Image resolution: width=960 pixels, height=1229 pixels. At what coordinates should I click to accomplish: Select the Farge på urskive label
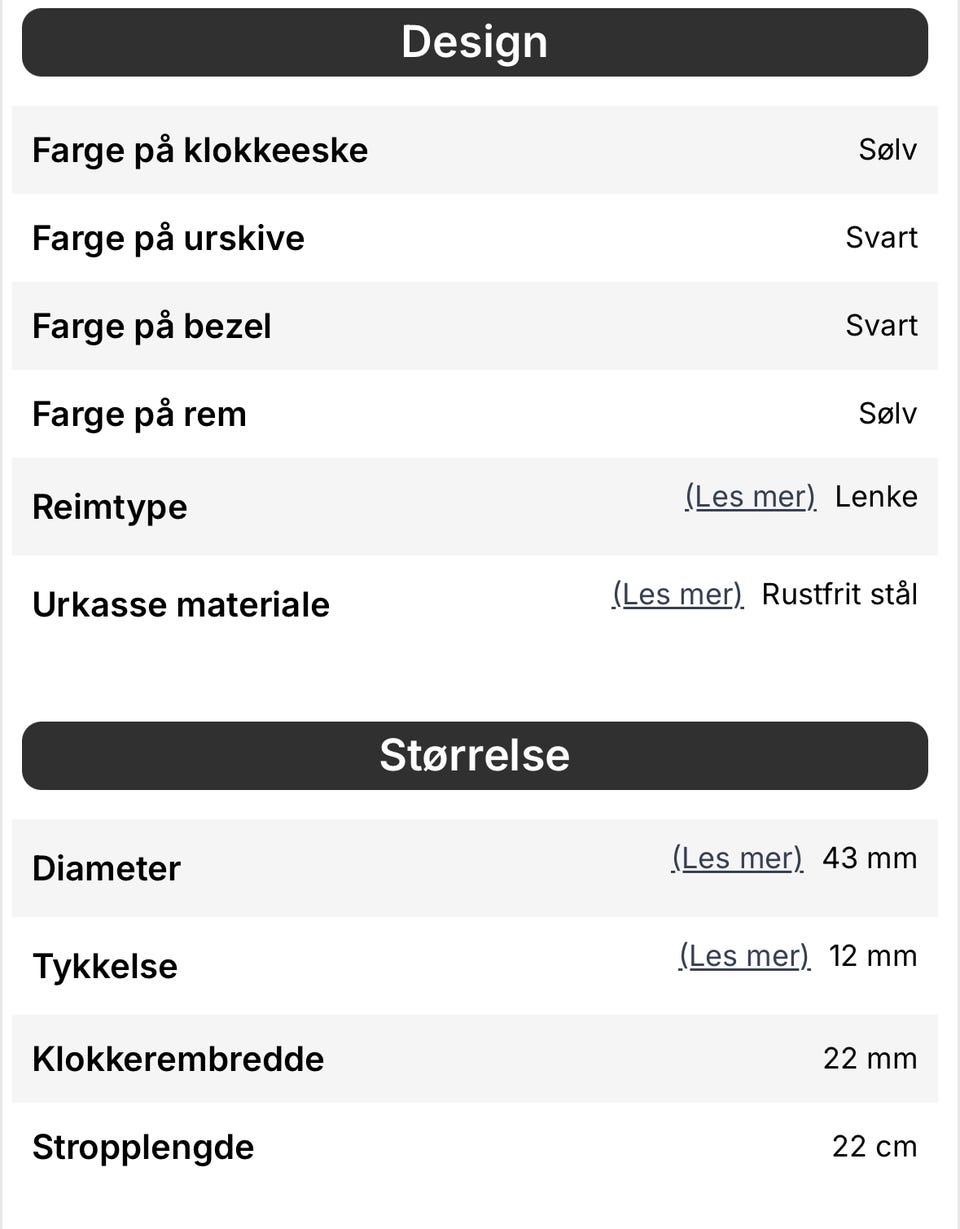coord(168,238)
